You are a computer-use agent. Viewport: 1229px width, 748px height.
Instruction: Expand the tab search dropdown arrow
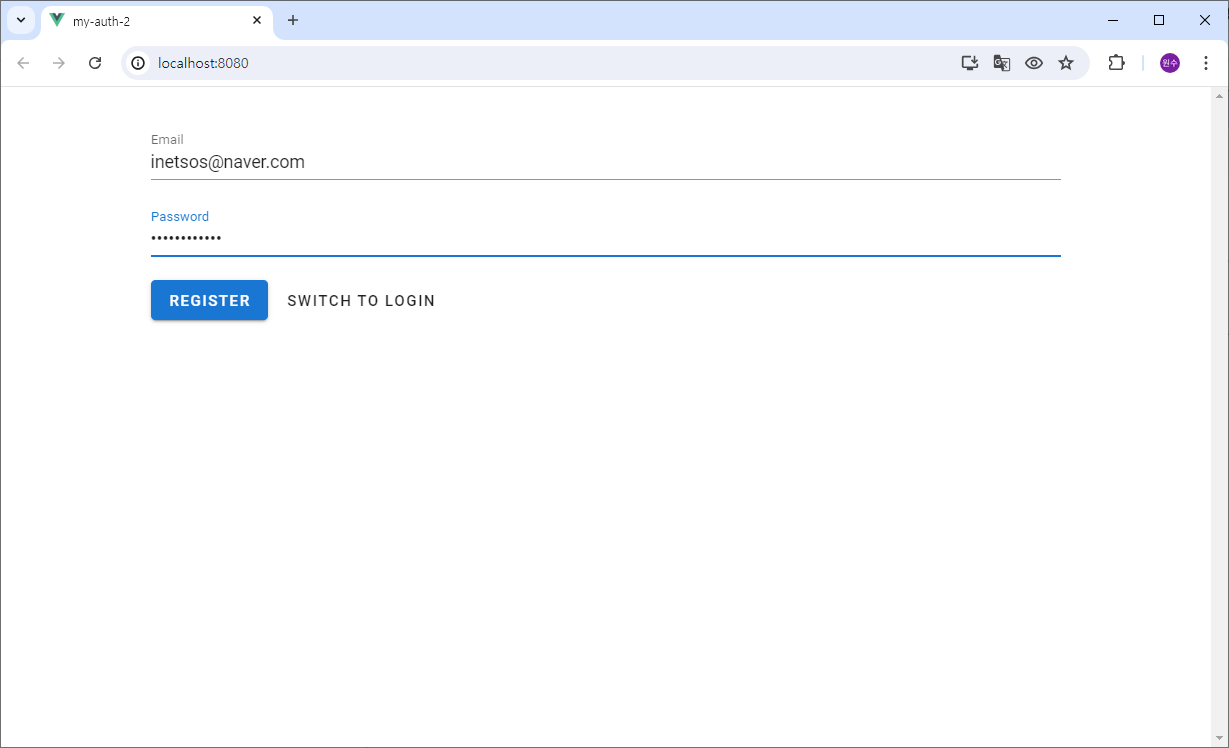coord(20,20)
